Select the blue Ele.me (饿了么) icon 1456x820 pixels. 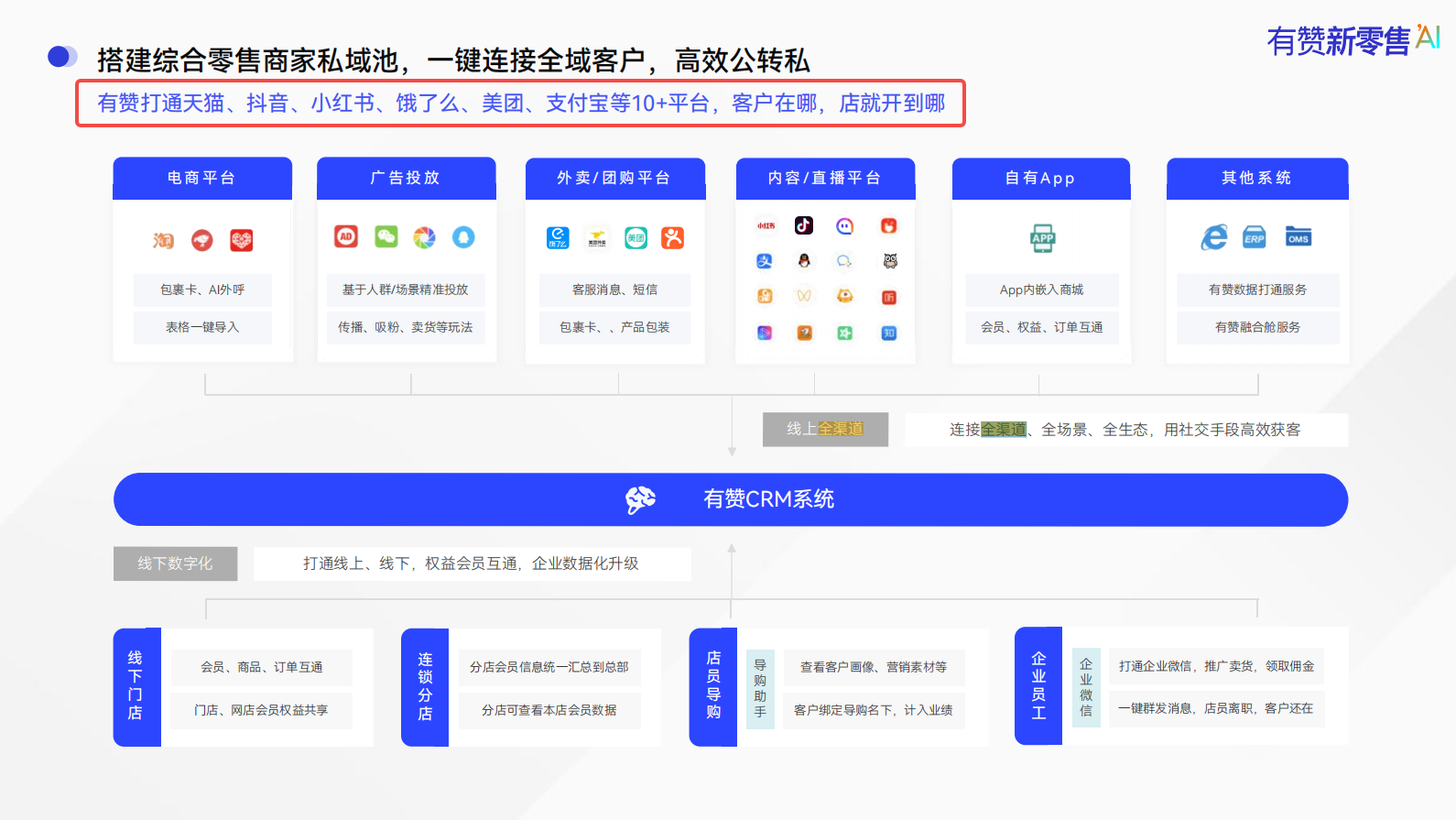click(x=558, y=238)
